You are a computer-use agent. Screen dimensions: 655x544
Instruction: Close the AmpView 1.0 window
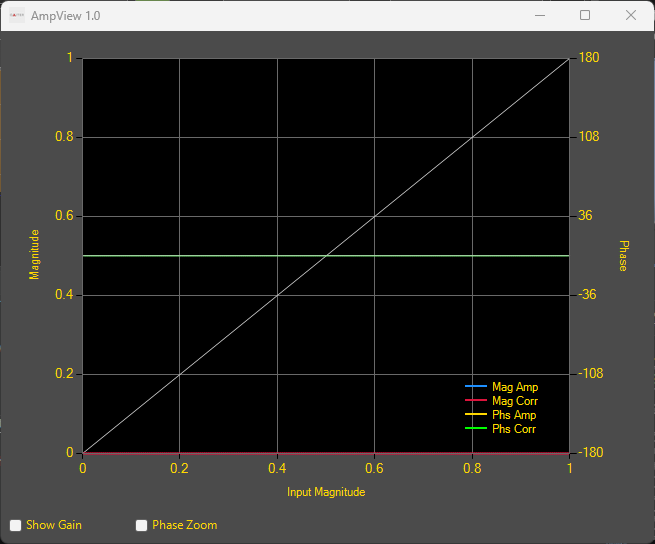coord(631,15)
